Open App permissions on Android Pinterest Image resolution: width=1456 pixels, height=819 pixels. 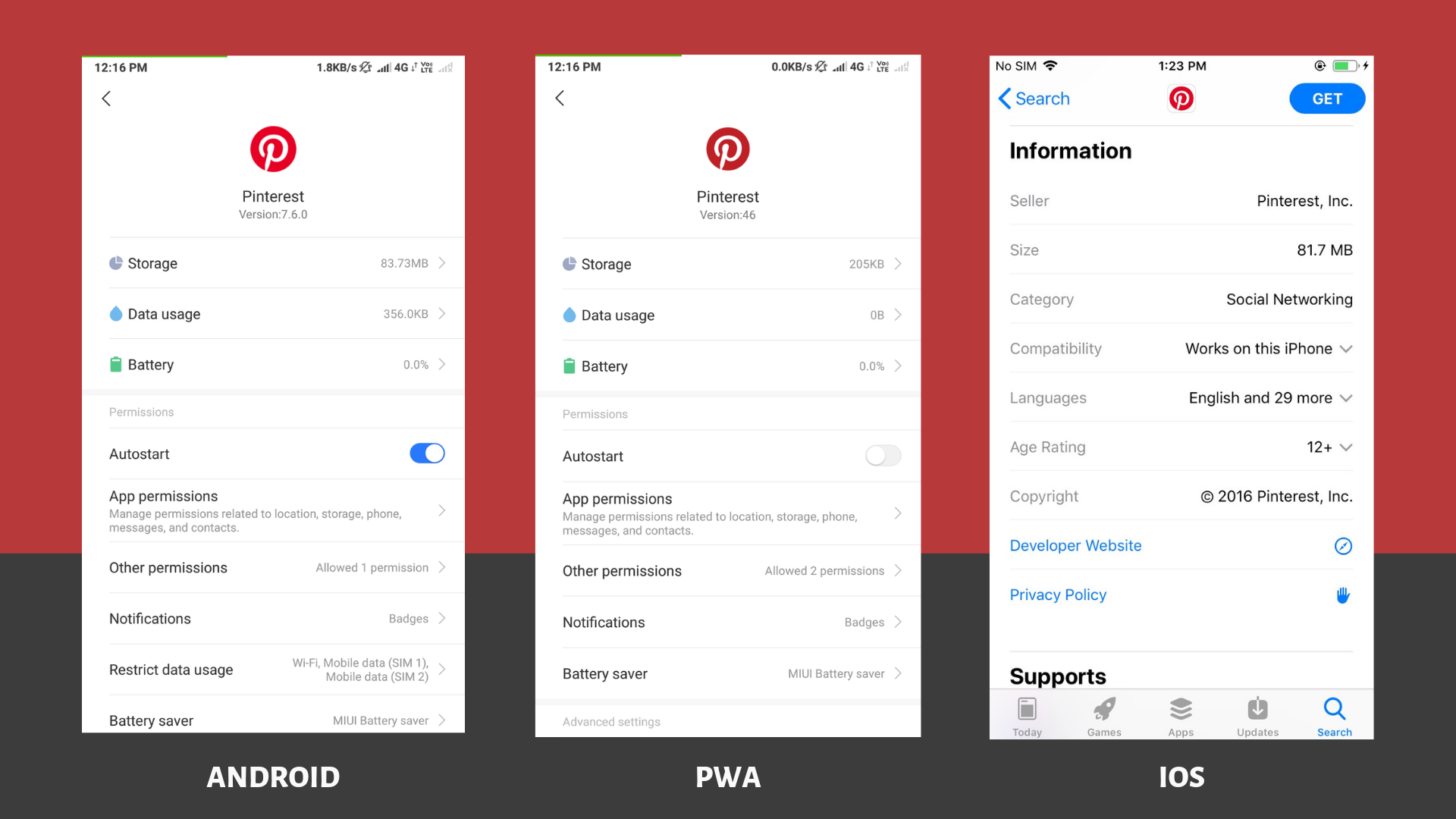(x=271, y=511)
